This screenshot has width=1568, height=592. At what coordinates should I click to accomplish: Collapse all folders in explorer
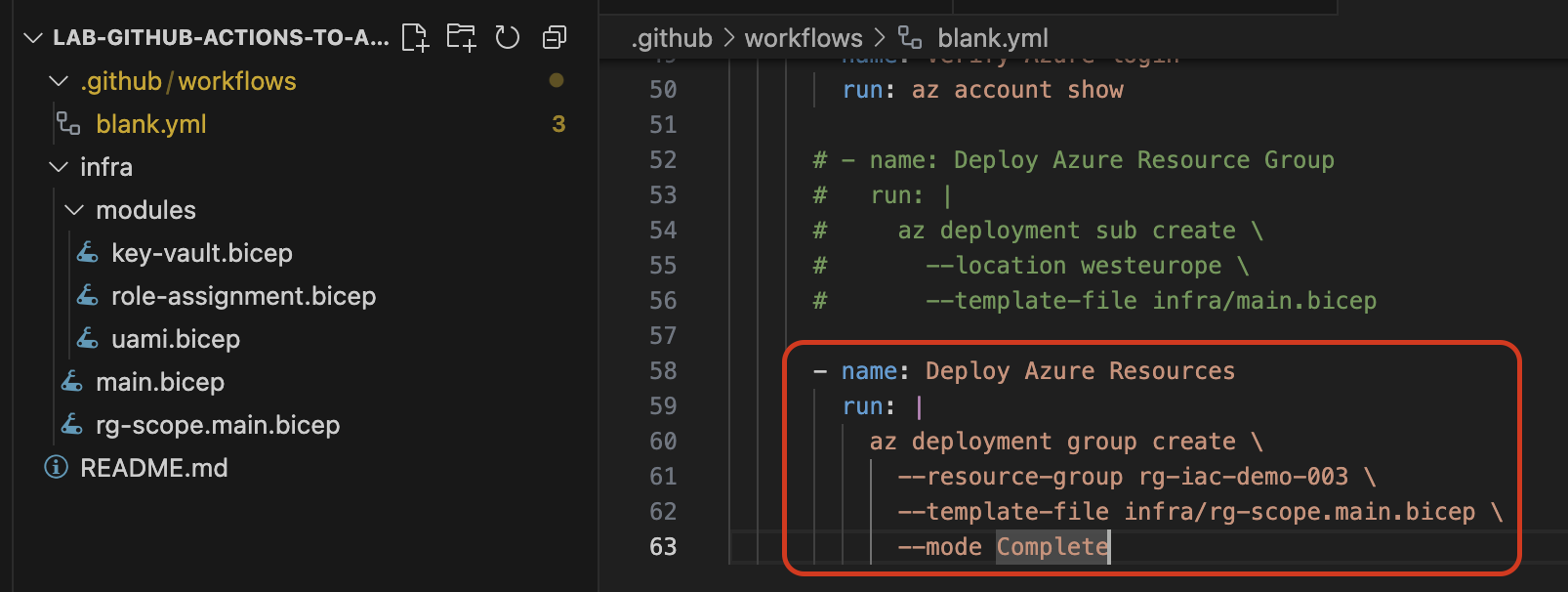[x=554, y=38]
